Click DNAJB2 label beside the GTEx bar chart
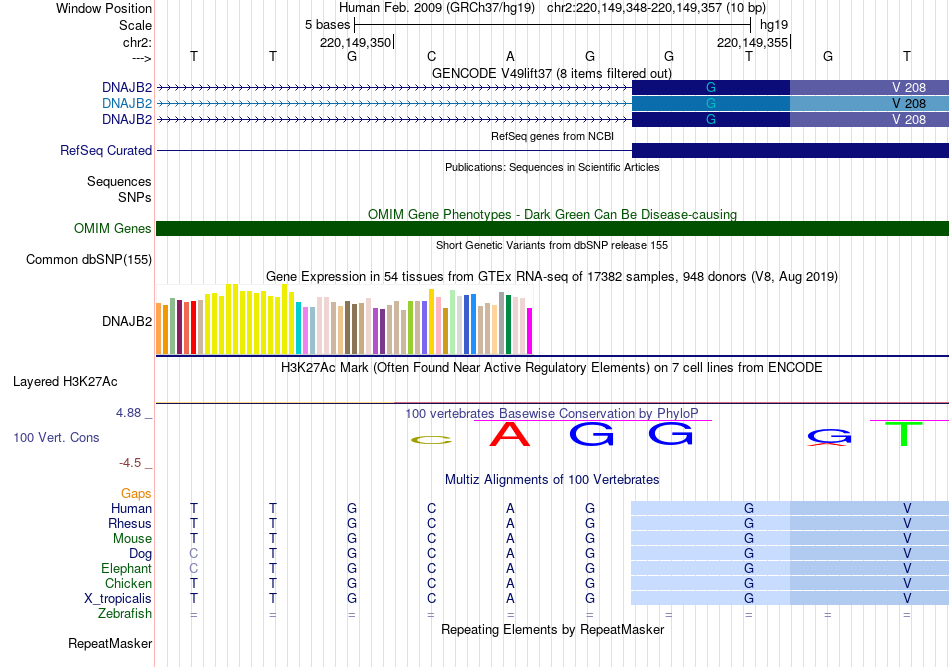 pyautogui.click(x=127, y=321)
